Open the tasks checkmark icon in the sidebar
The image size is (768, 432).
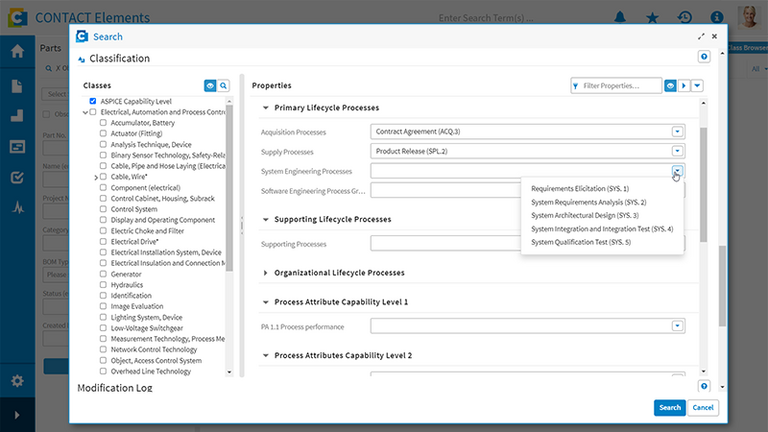[x=17, y=177]
